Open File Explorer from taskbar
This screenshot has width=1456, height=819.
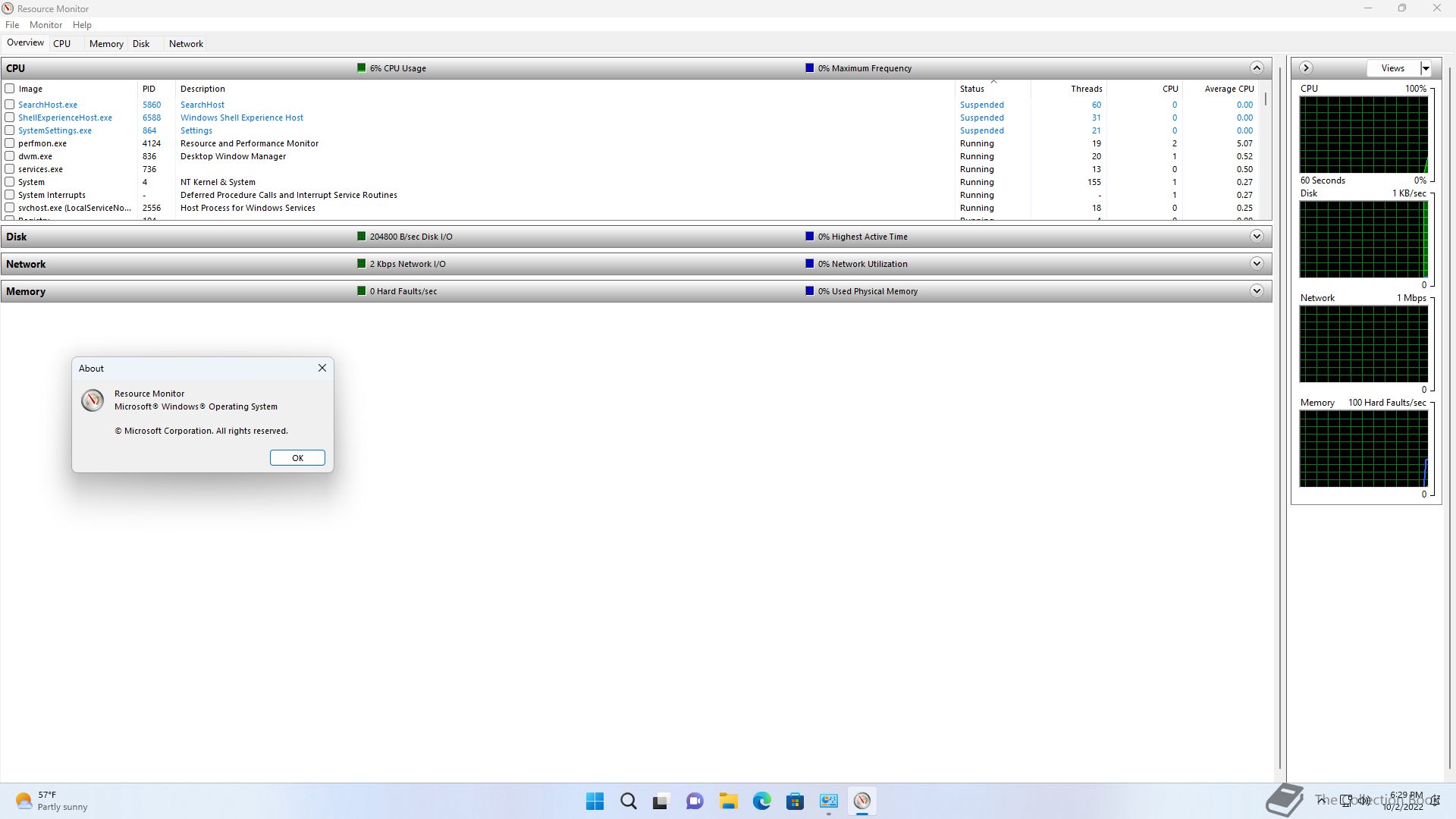(728, 801)
